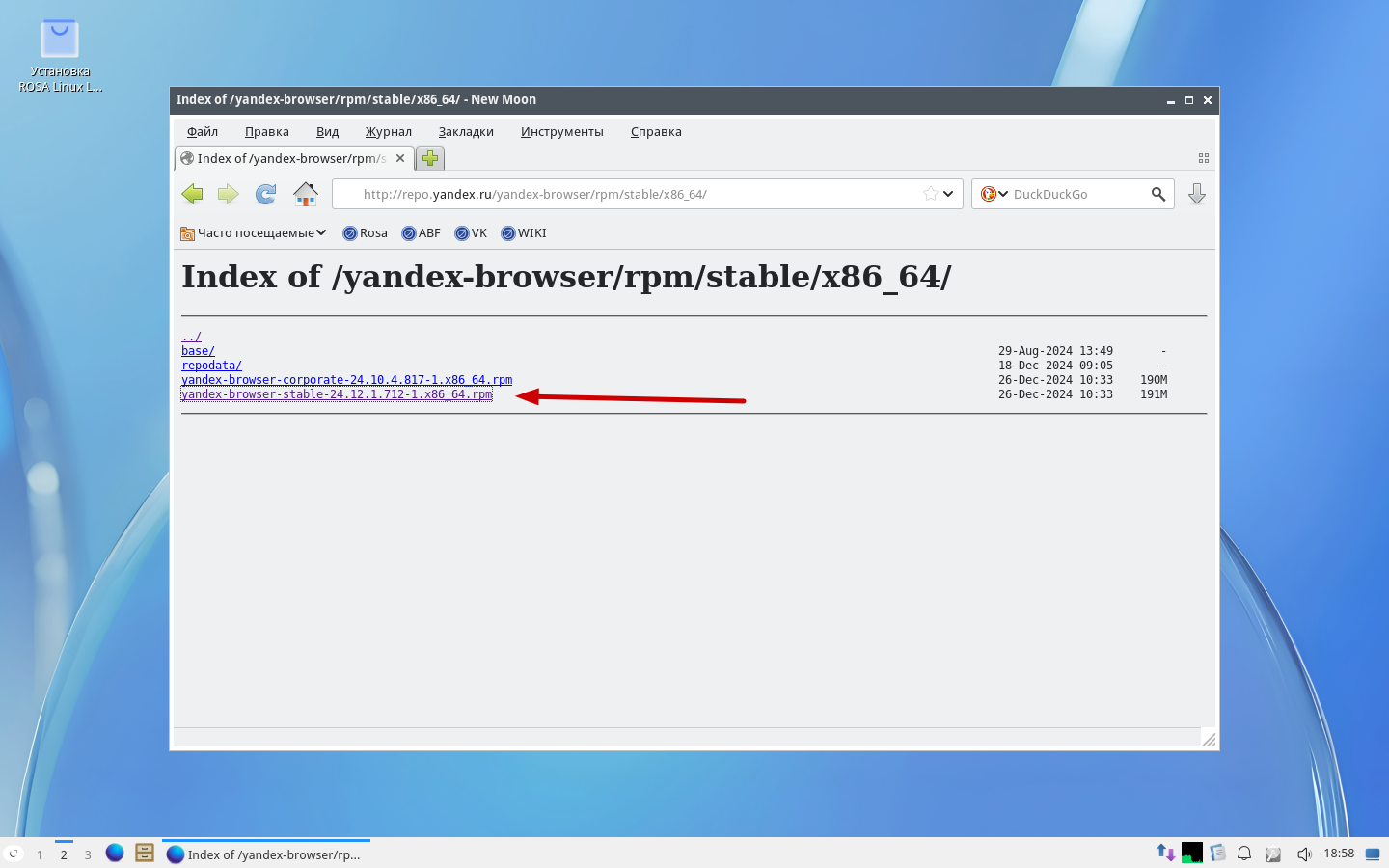Open the Правка menu

click(267, 132)
